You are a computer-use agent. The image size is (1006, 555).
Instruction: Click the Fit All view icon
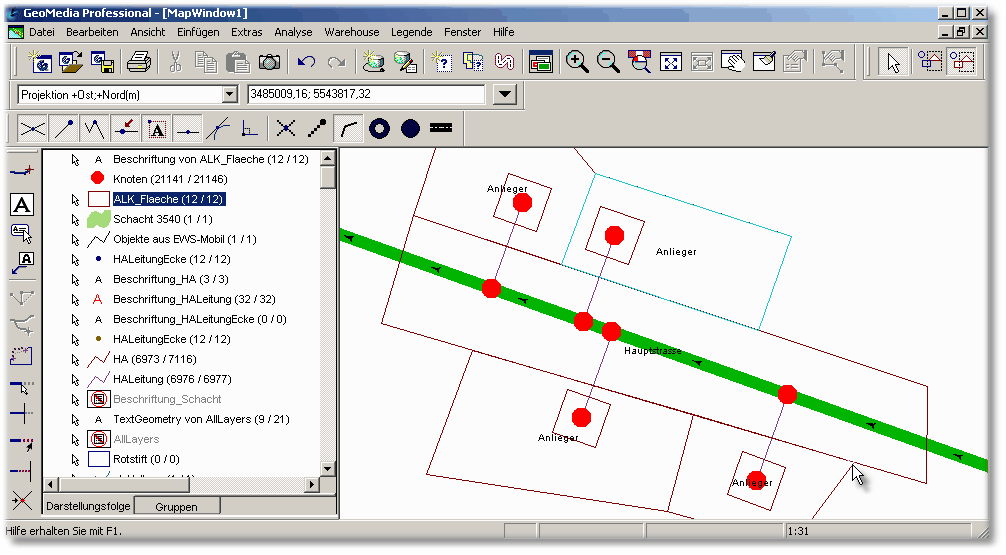pyautogui.click(x=671, y=62)
